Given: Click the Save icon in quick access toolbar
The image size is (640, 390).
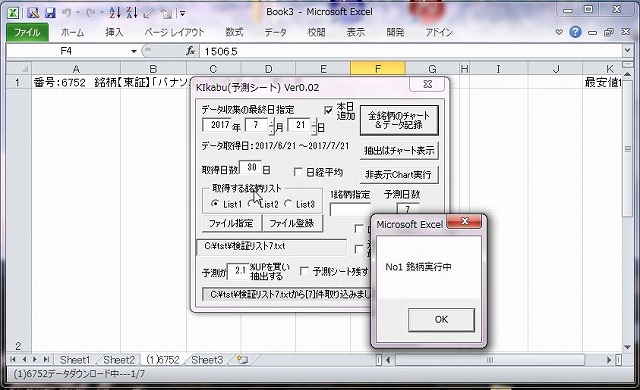Looking at the screenshot, I should coord(50,13).
